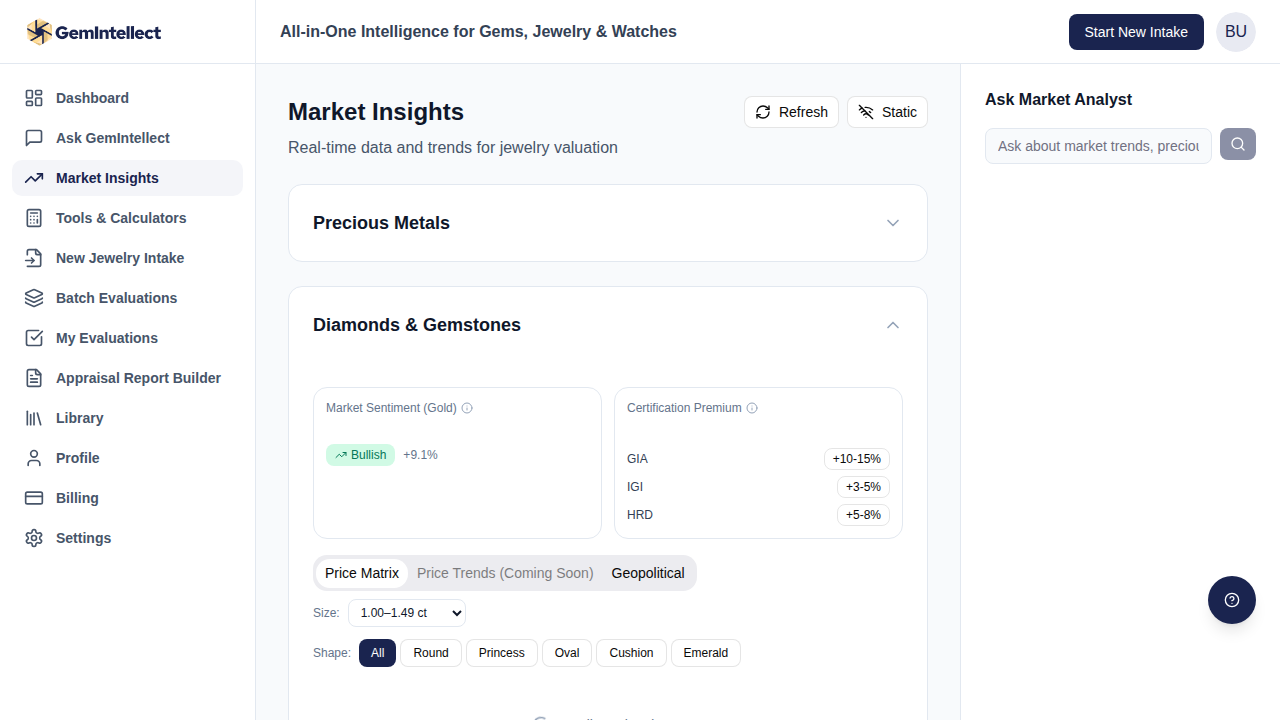Open Dashboard via its grid icon
The width and height of the screenshot is (1280, 720).
(x=34, y=98)
